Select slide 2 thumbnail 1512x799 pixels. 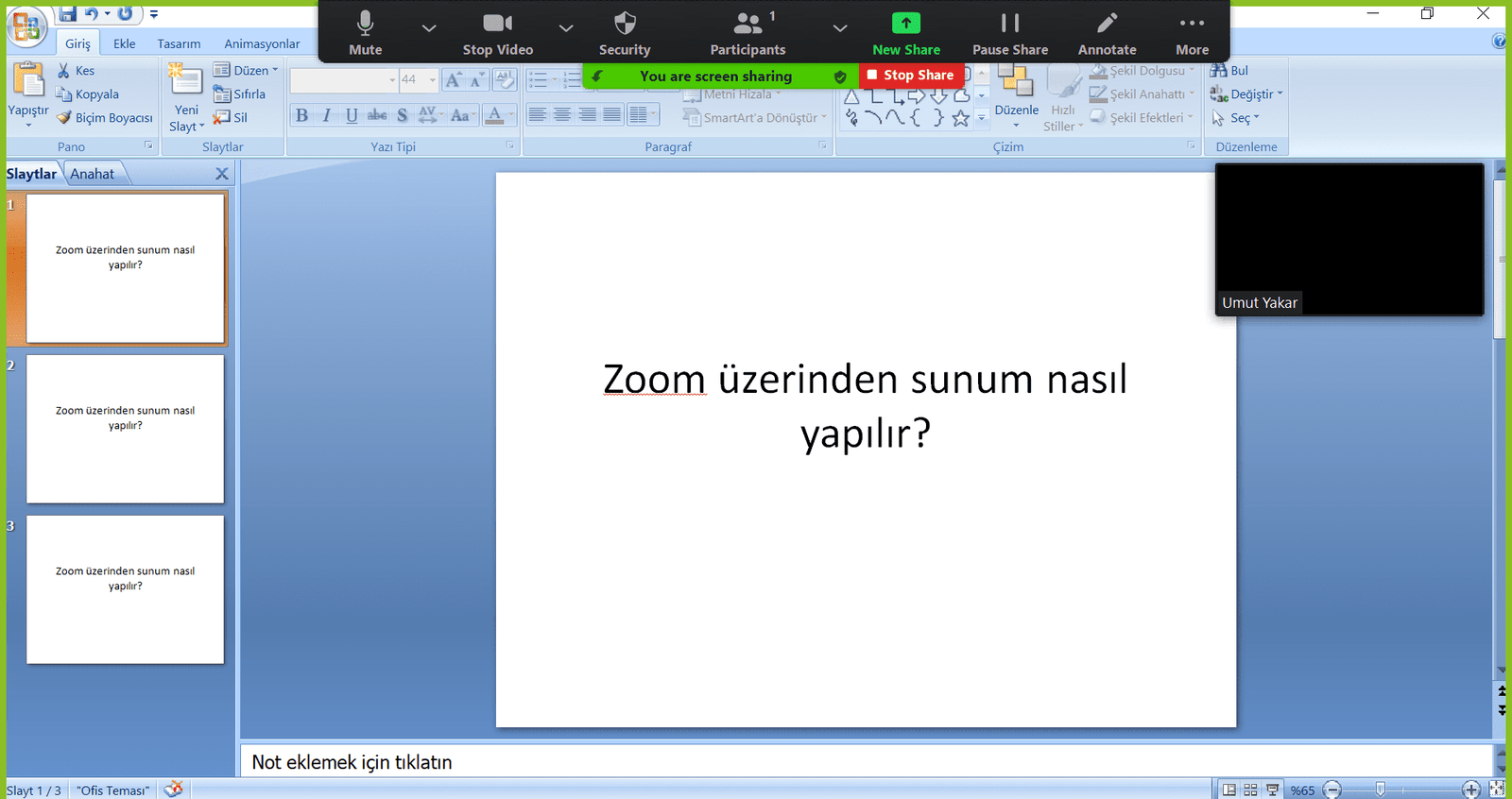126,429
